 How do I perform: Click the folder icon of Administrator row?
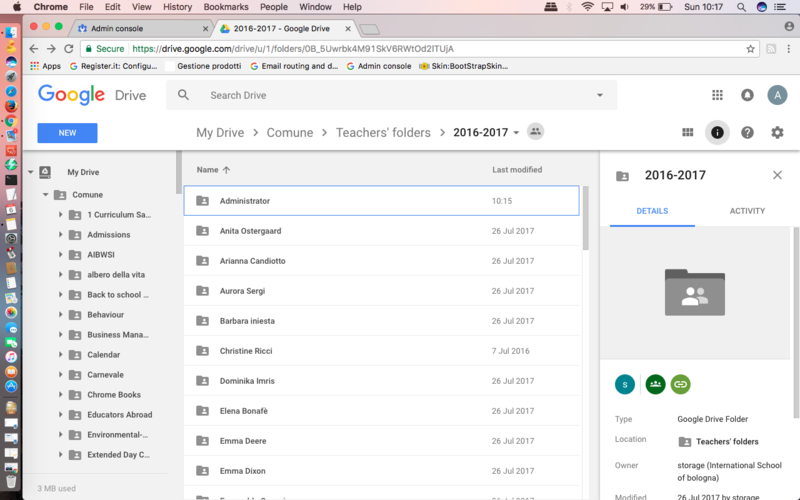(x=203, y=201)
